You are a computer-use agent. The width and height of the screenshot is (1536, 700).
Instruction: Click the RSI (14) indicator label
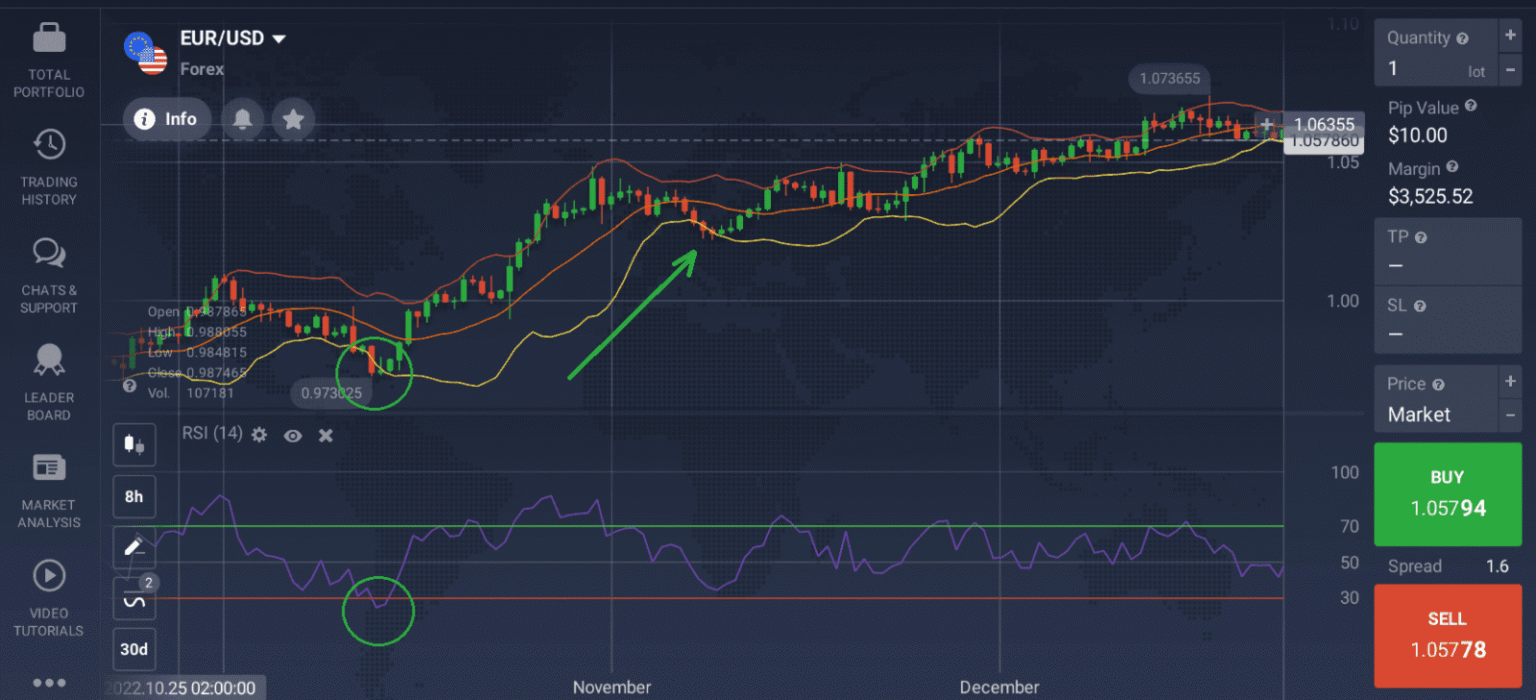pos(212,434)
